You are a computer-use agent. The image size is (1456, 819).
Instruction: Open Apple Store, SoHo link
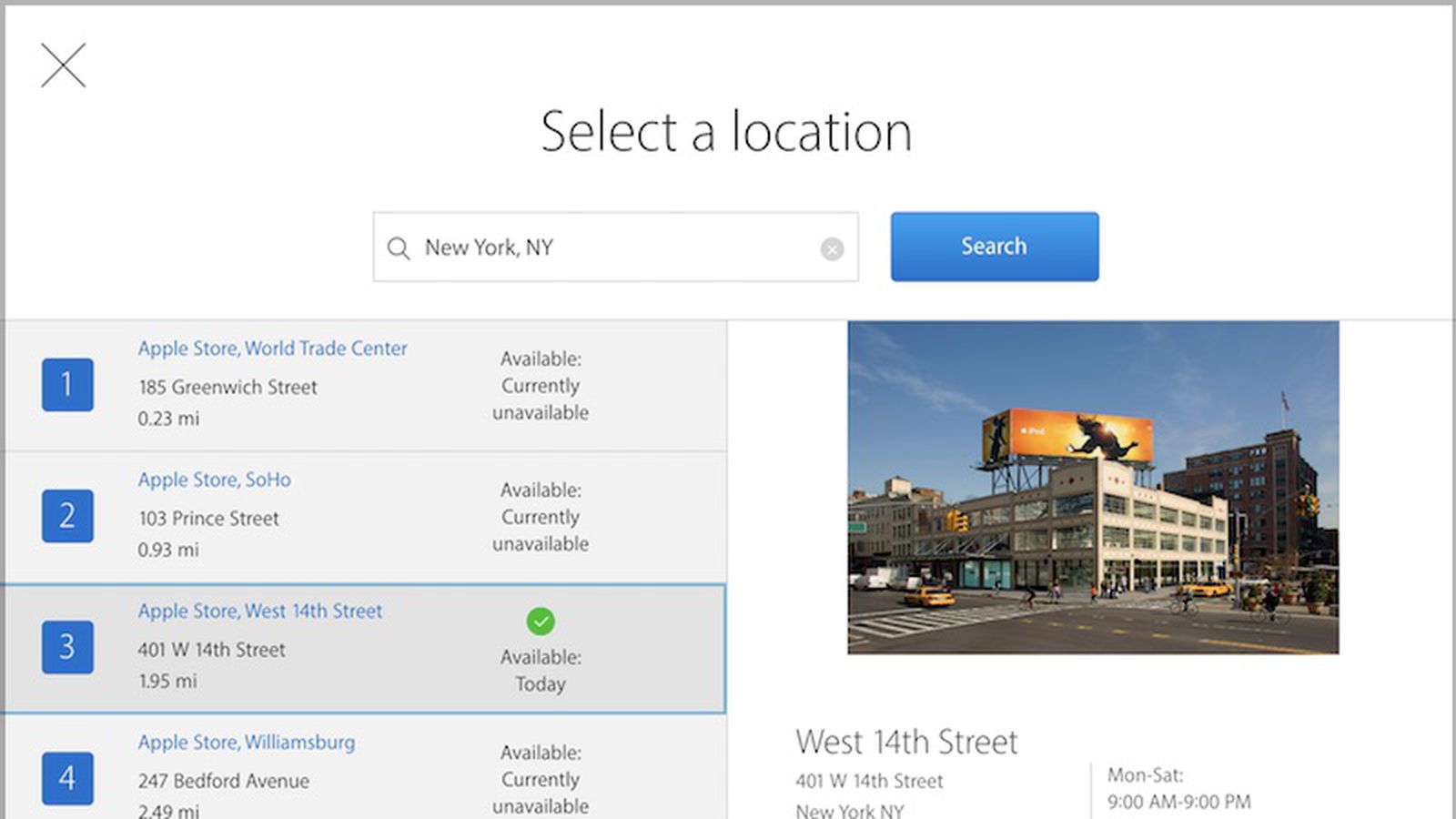(214, 480)
